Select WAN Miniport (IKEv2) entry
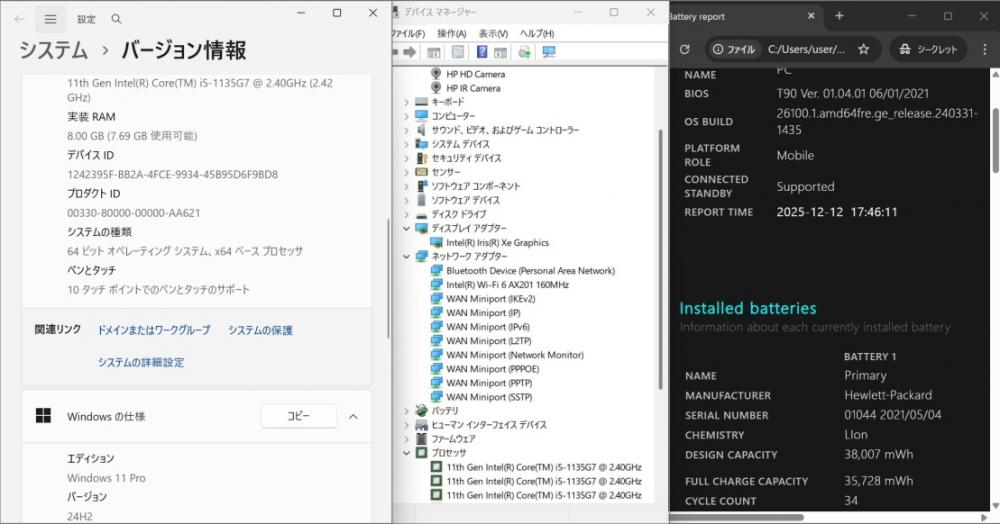1000x524 pixels. pyautogui.click(x=490, y=298)
